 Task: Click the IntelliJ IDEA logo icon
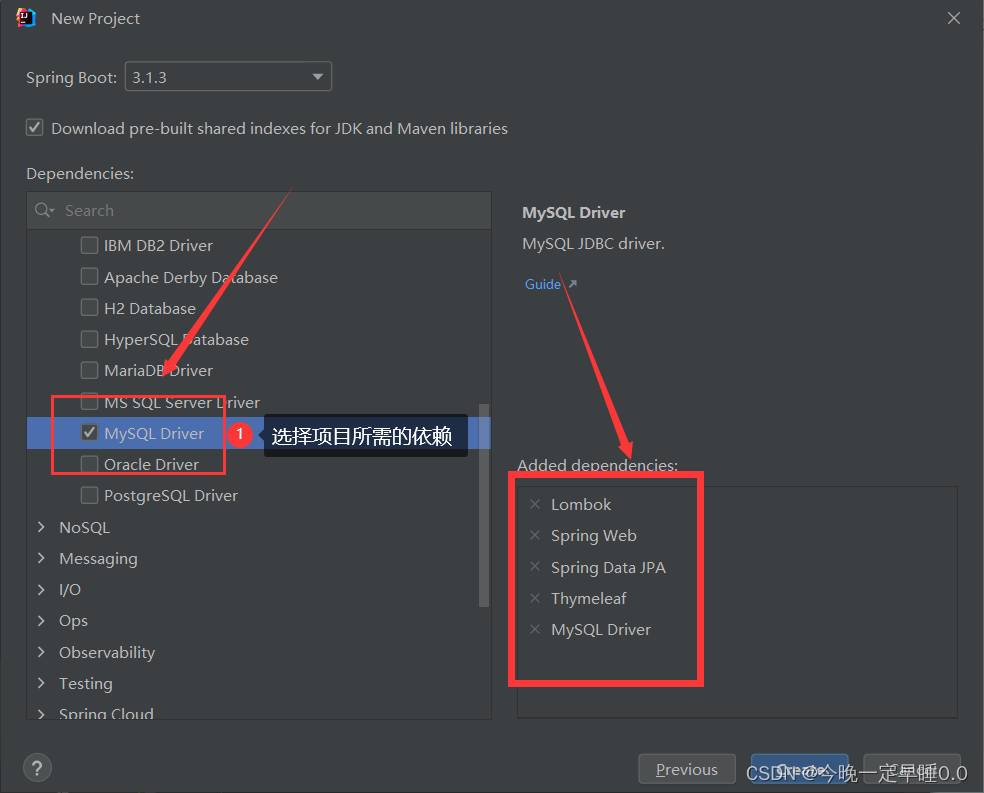point(26,18)
